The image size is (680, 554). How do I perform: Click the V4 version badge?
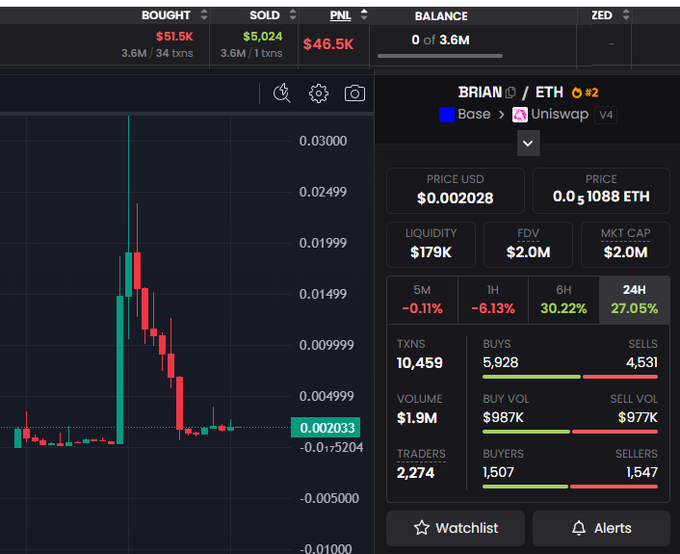click(x=606, y=115)
